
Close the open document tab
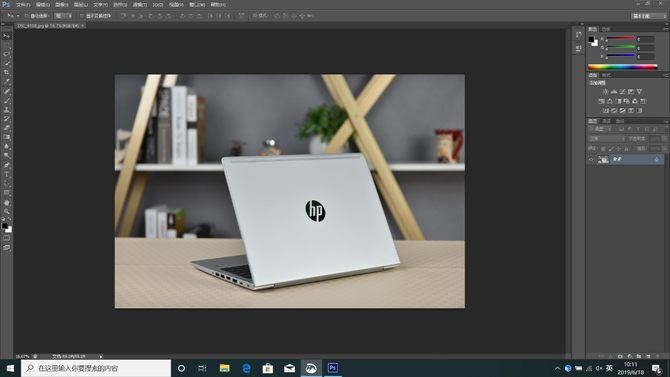click(82, 26)
